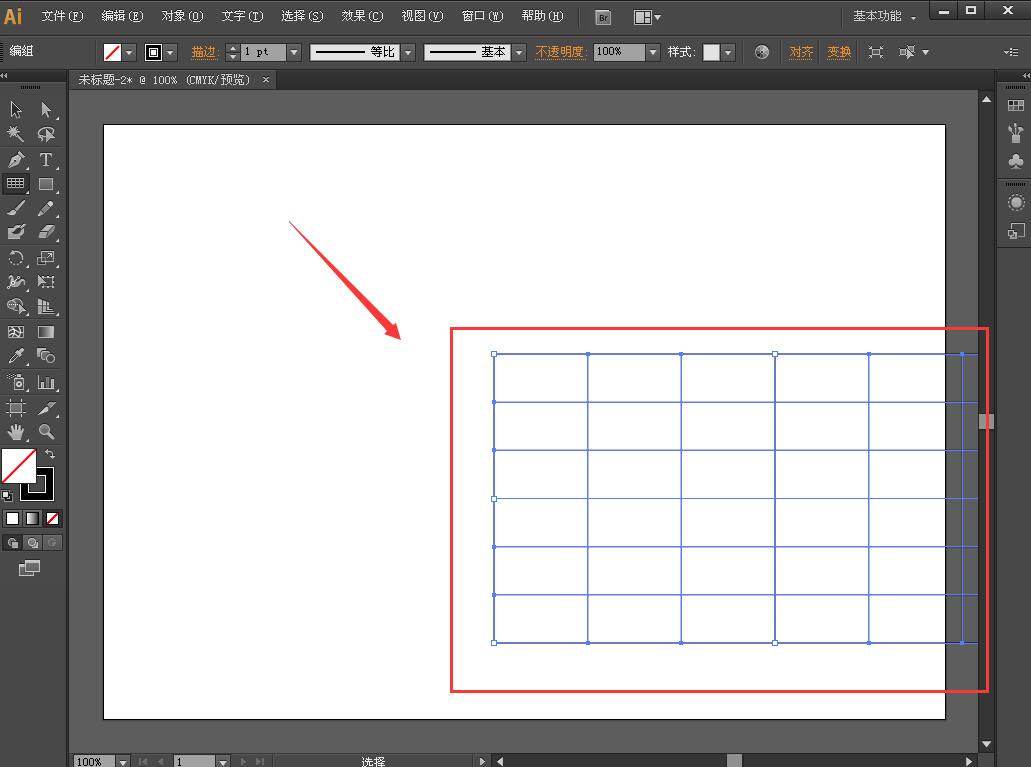Activate the Hand tool
The image size is (1031, 767).
[x=14, y=430]
